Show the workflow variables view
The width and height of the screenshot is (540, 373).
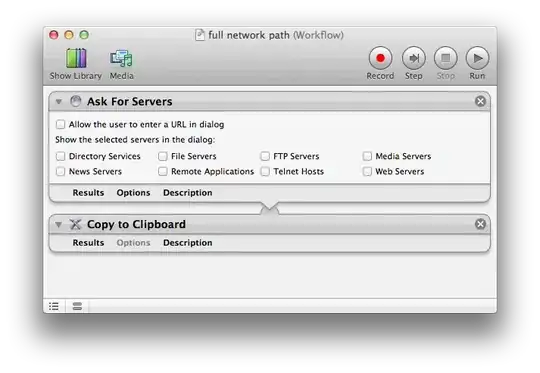[77, 306]
